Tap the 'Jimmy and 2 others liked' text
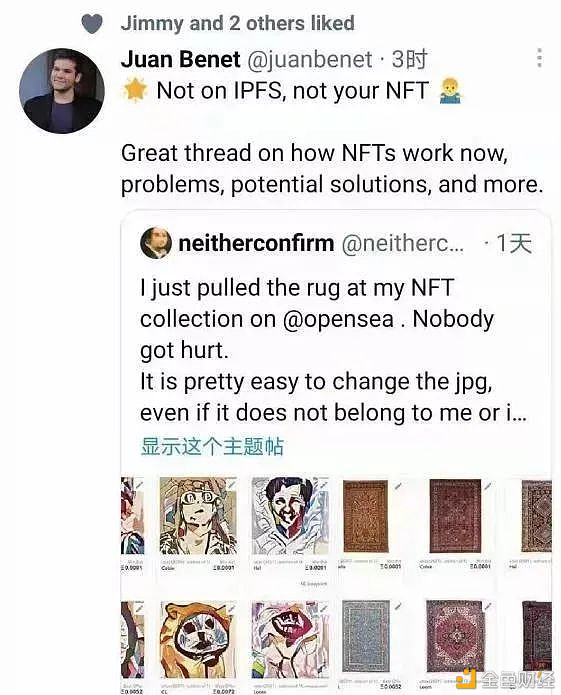Viewport: 561px width, 695px height. click(x=238, y=23)
